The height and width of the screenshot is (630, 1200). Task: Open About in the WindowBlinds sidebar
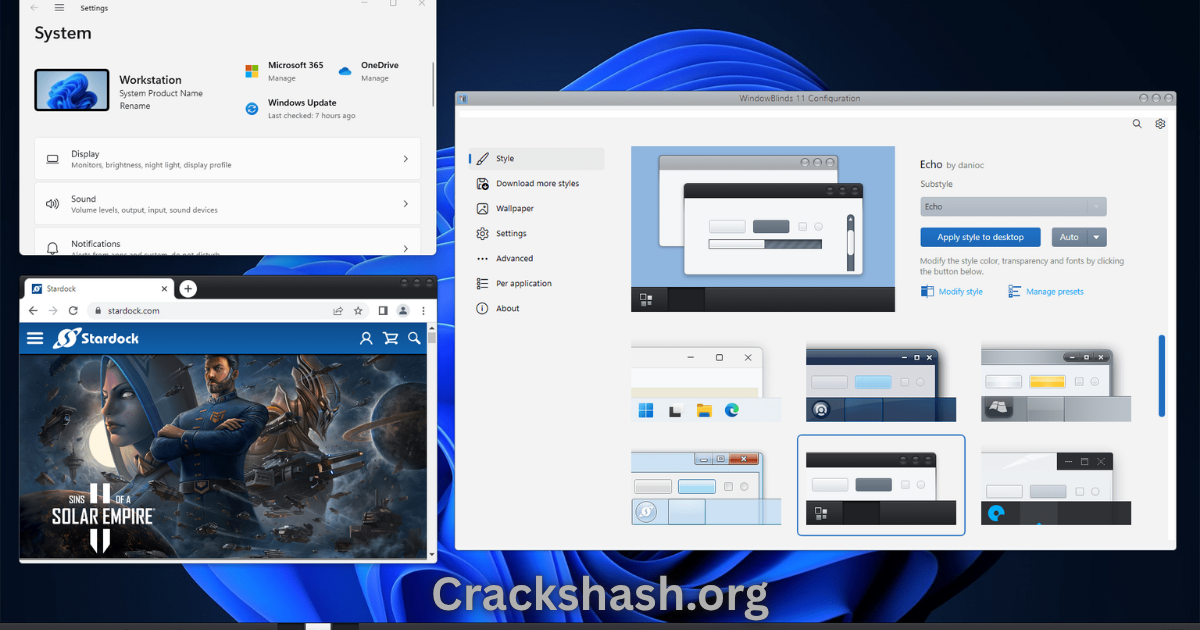[508, 309]
